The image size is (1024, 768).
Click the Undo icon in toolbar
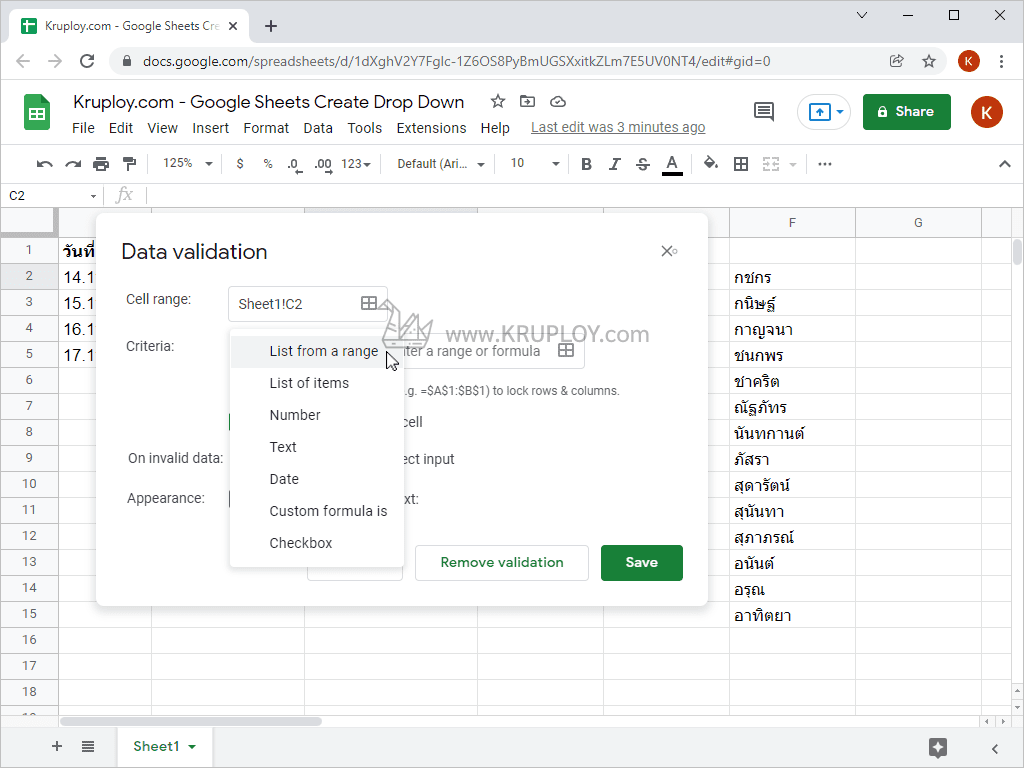(44, 164)
